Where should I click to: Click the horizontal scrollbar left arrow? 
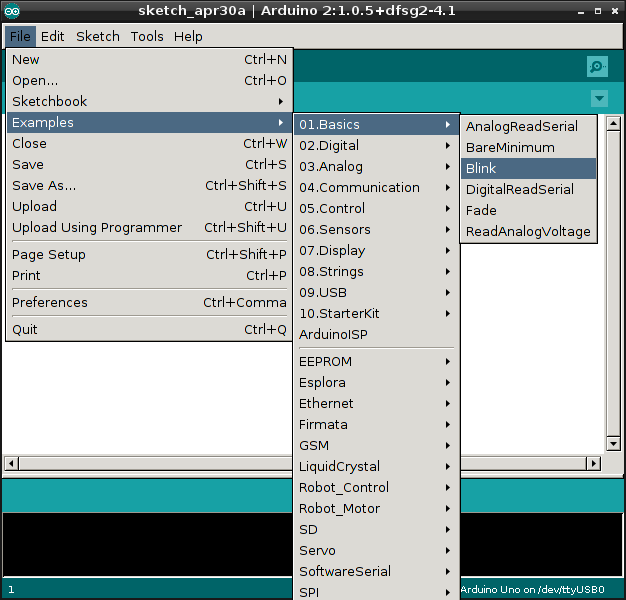point(11,463)
